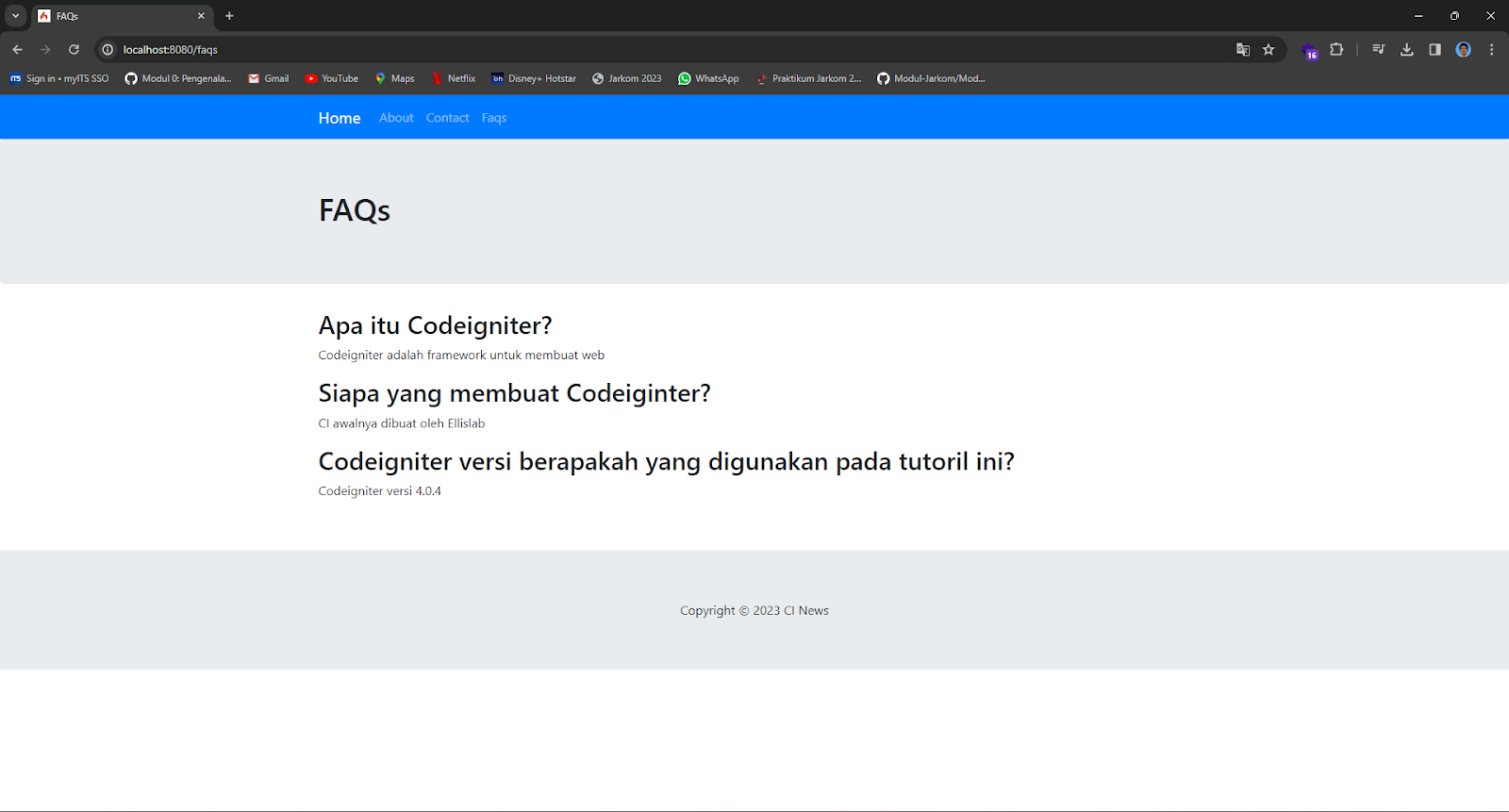
Task: Click the browser forward arrow
Action: 45,50
